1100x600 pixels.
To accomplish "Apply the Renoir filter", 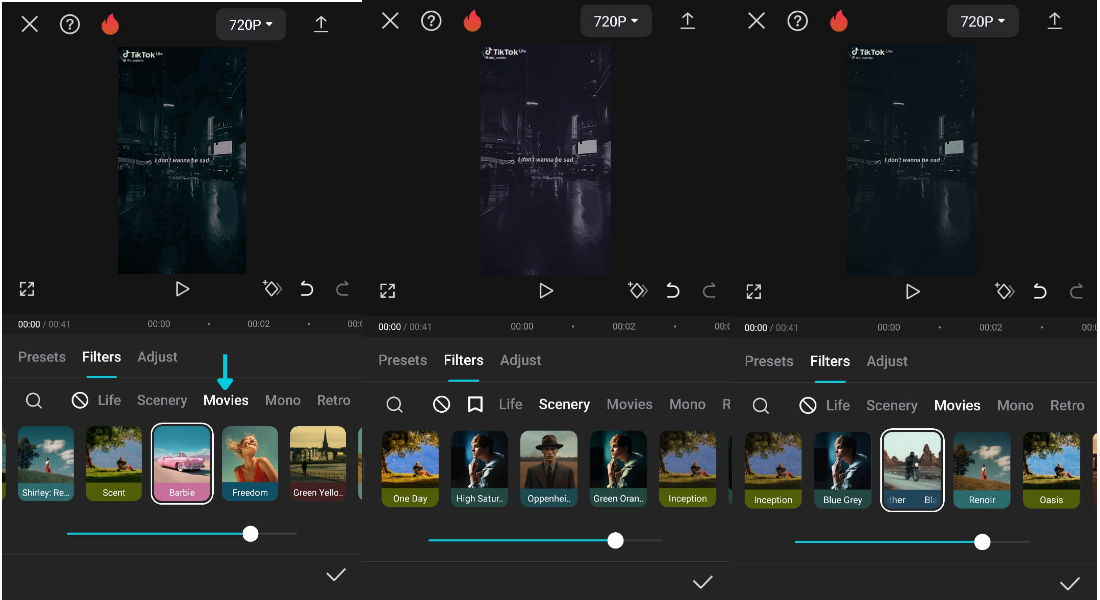I will pyautogui.click(x=982, y=470).
